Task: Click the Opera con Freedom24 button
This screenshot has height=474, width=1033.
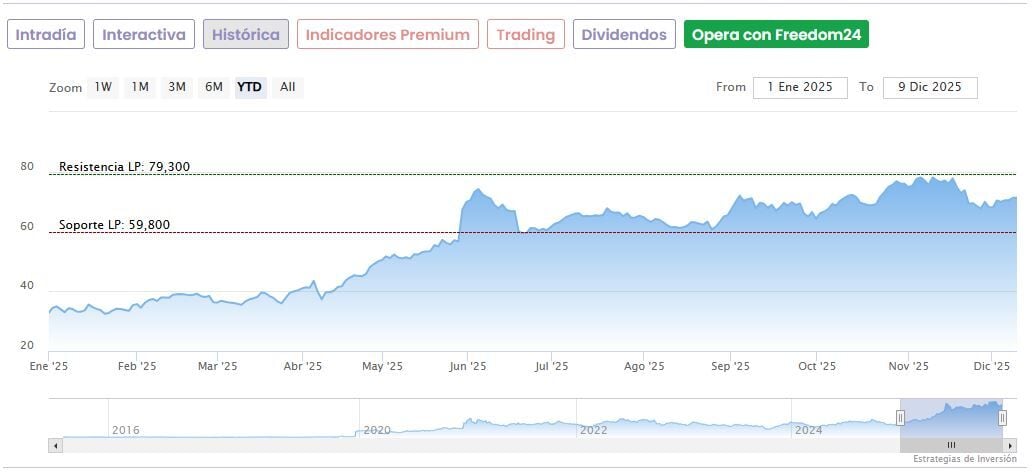Action: click(776, 35)
